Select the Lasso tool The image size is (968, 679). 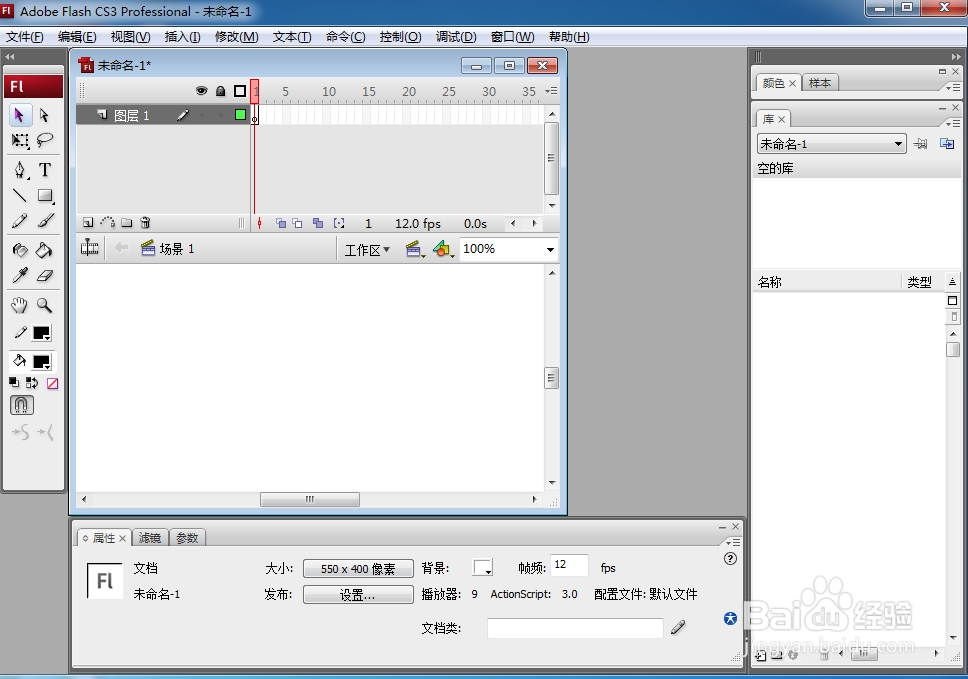[44, 141]
